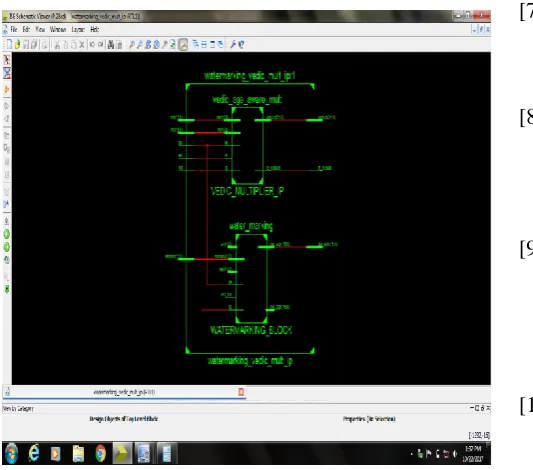Click the Zoom In magnifier icon
Screen dimensions: 533x470
(132, 44)
